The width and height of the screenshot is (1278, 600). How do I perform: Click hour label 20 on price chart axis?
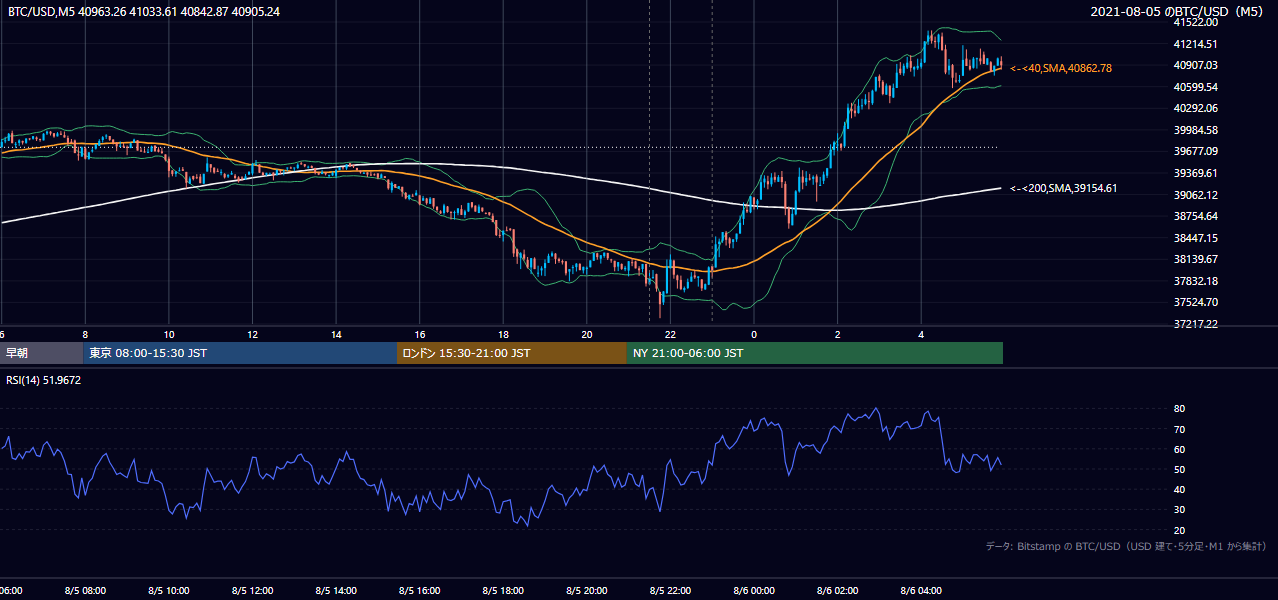[x=587, y=335]
